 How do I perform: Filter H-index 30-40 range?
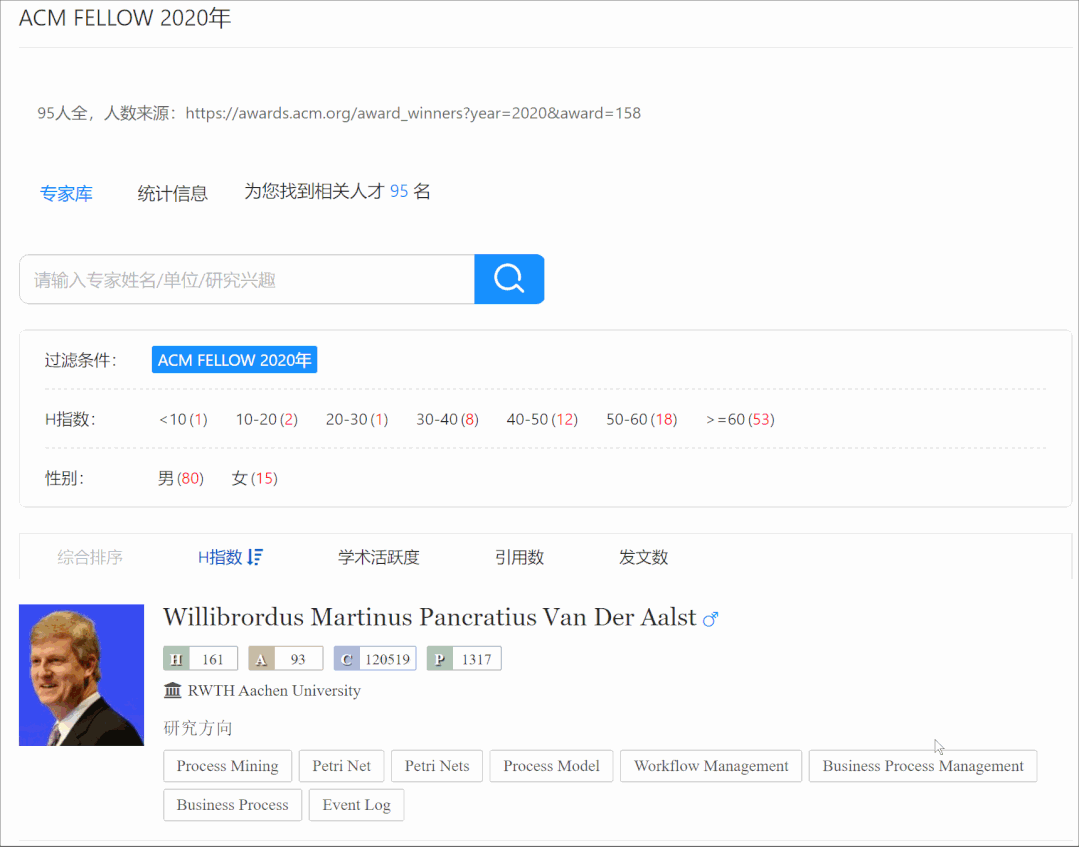coord(447,419)
